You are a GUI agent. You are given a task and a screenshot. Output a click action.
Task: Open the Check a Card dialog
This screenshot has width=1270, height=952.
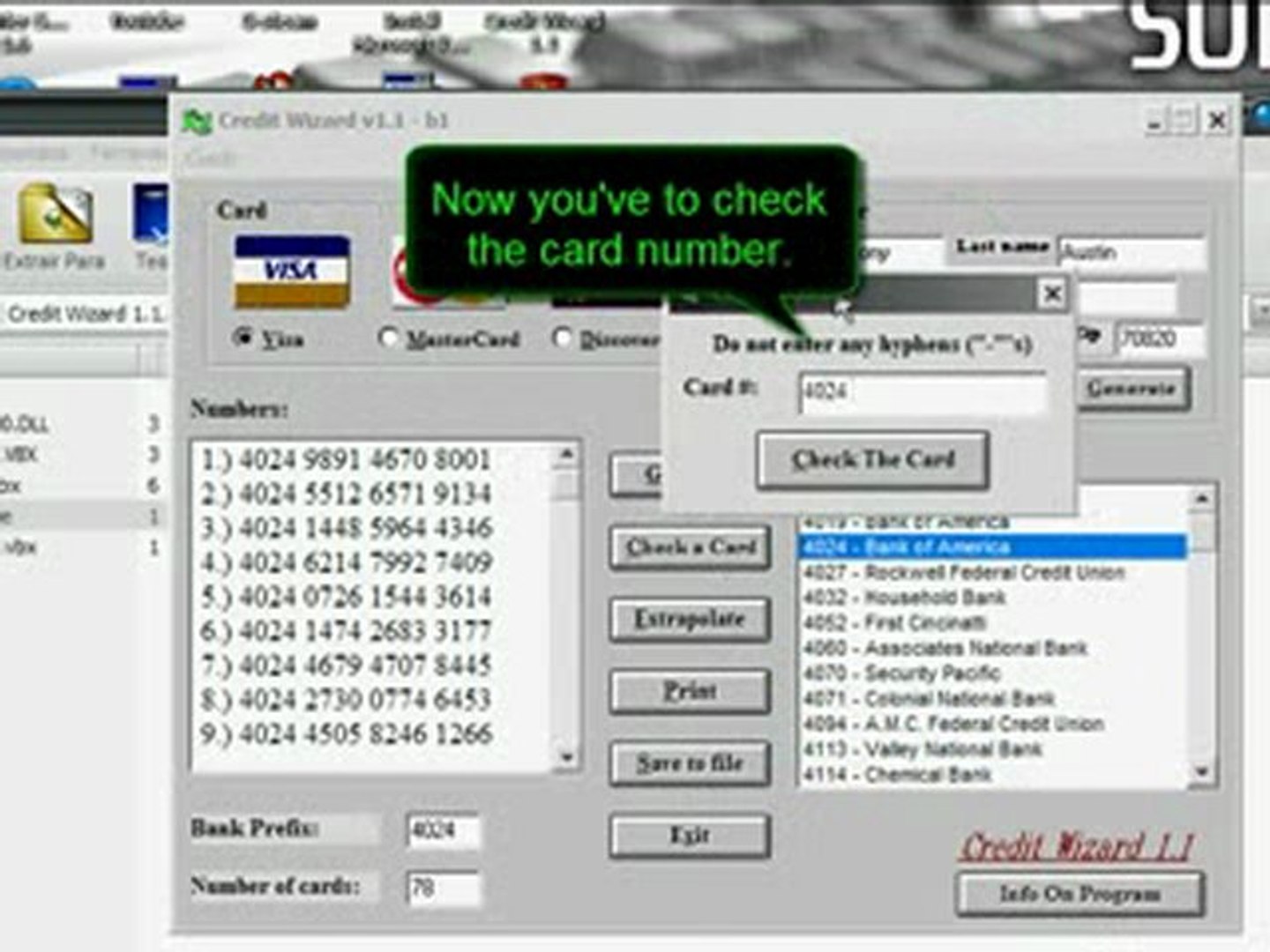(x=691, y=547)
